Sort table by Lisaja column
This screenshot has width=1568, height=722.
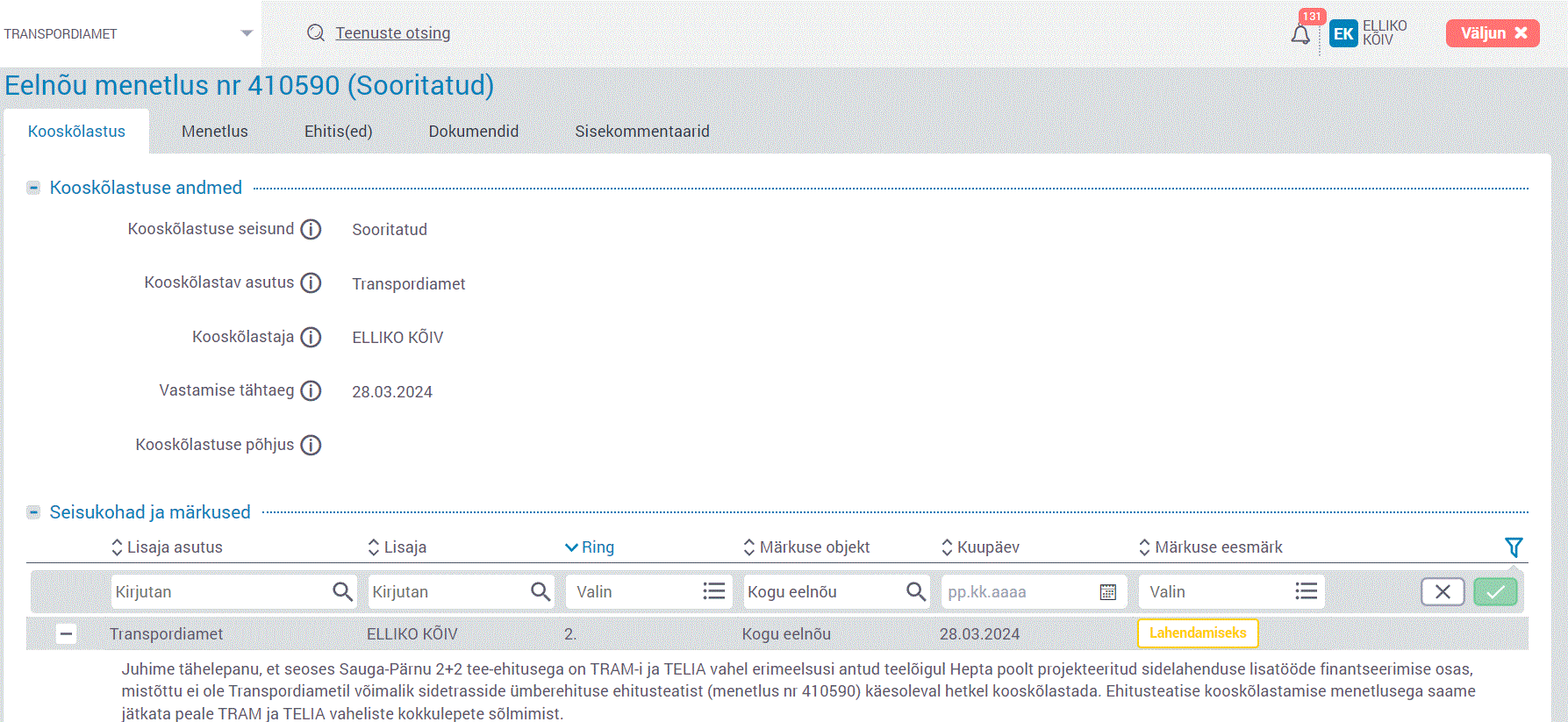[x=397, y=547]
